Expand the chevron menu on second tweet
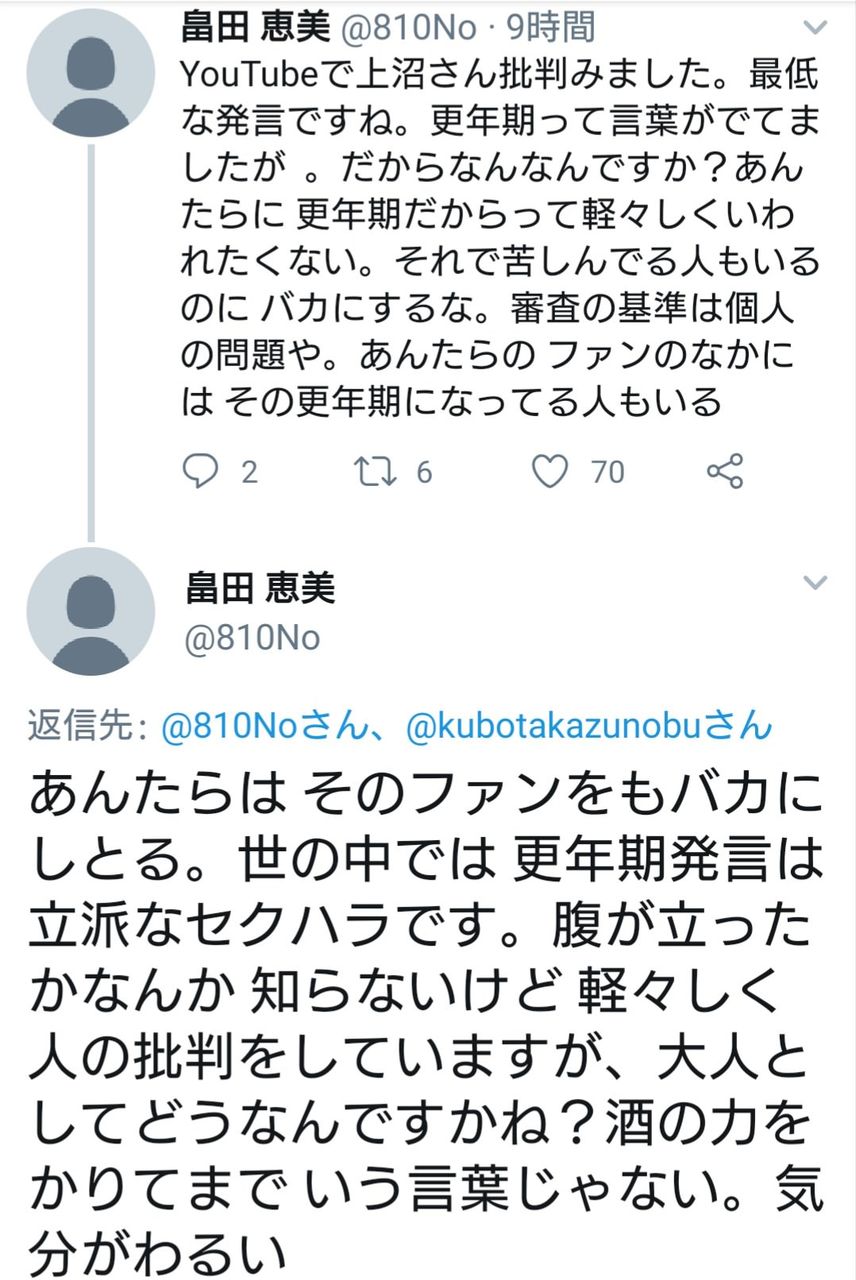 click(816, 584)
